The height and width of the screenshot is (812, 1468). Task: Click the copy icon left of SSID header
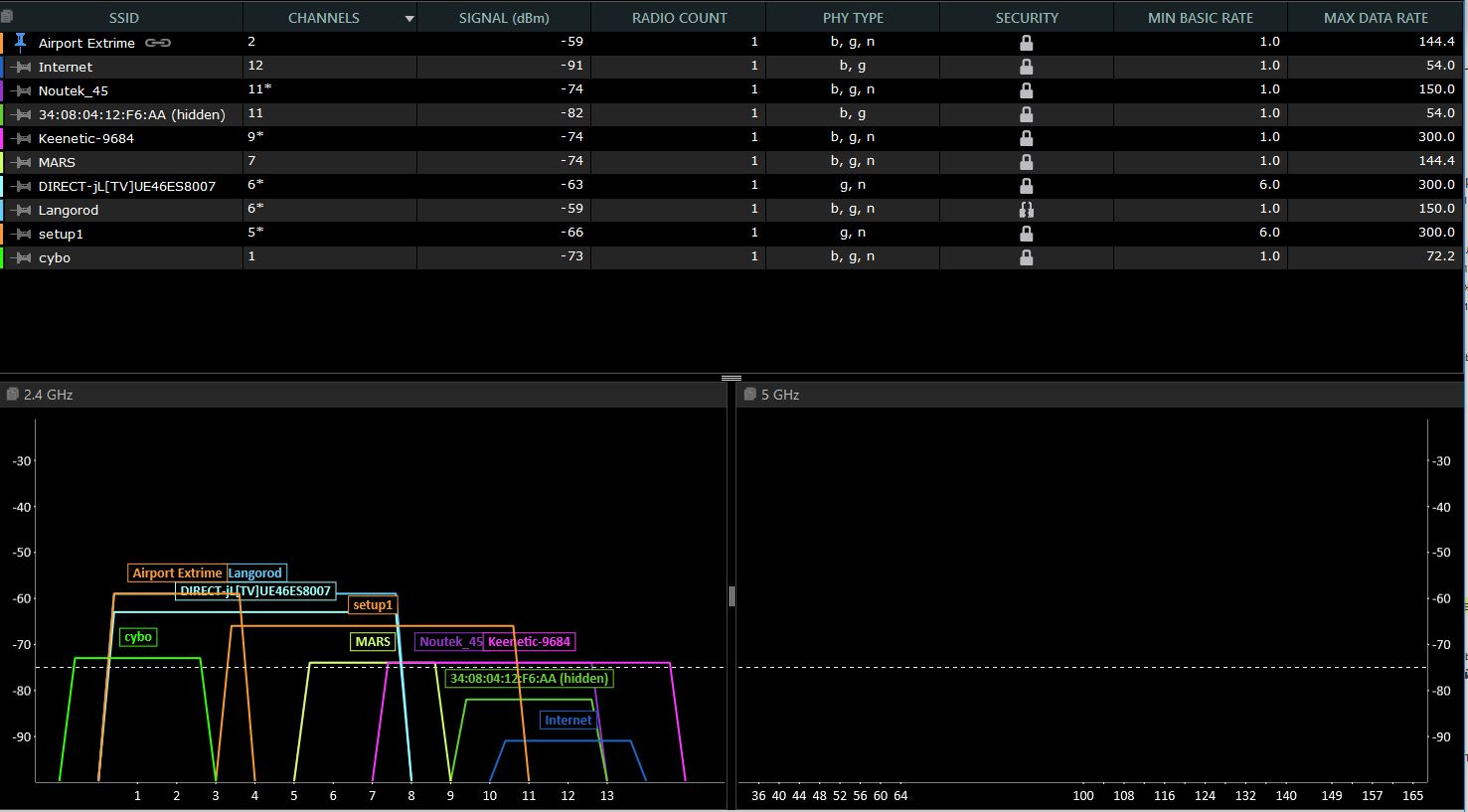click(7, 17)
